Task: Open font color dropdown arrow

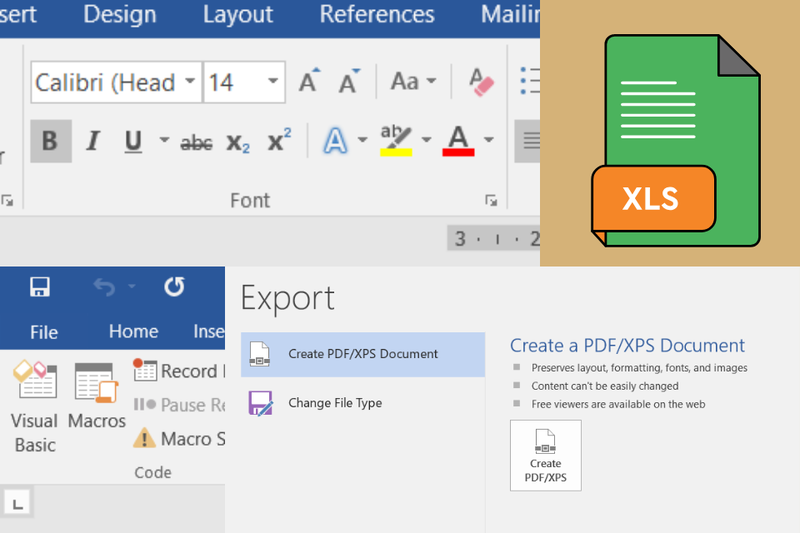Action: [x=489, y=139]
